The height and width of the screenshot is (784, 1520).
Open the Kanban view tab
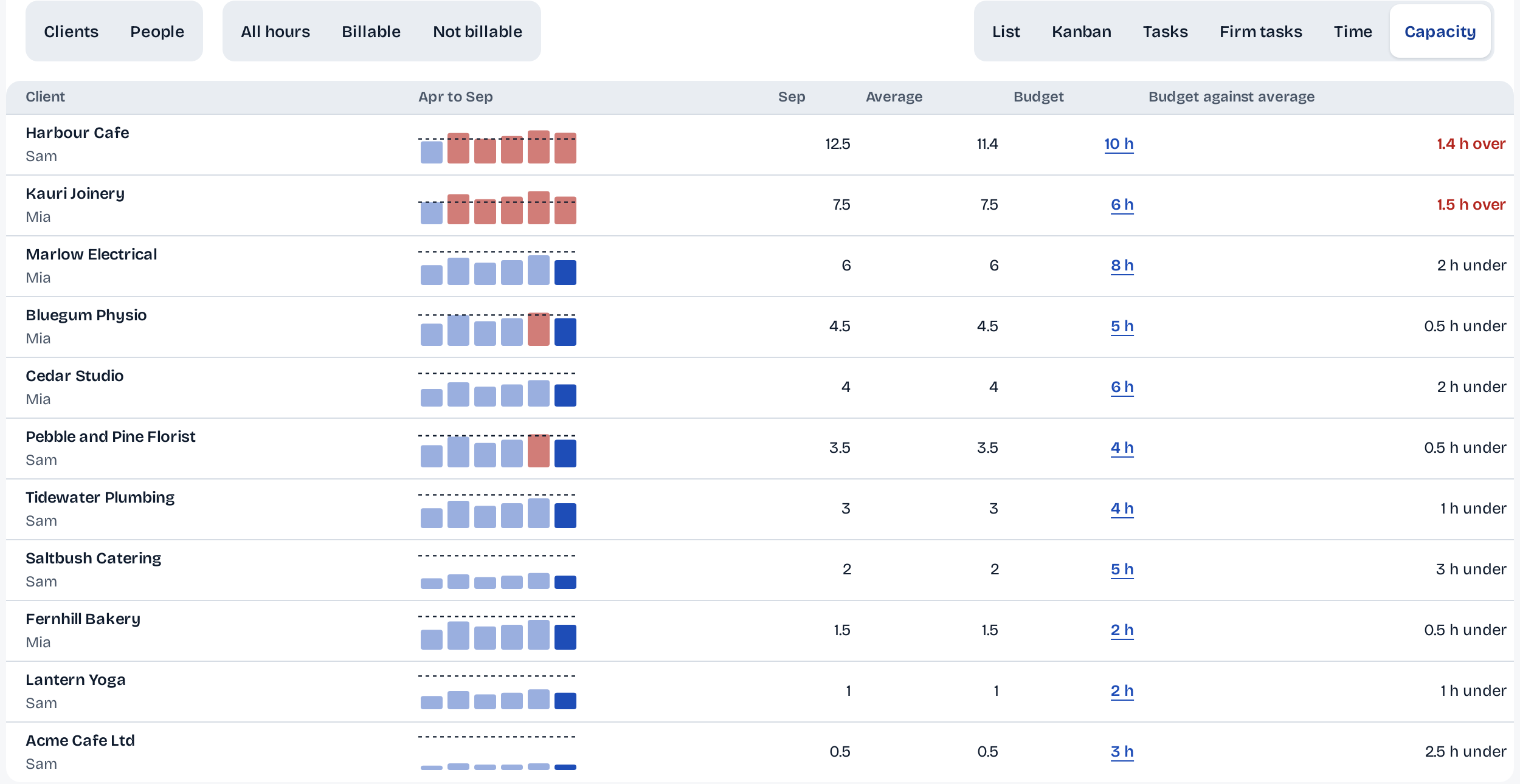coord(1082,32)
